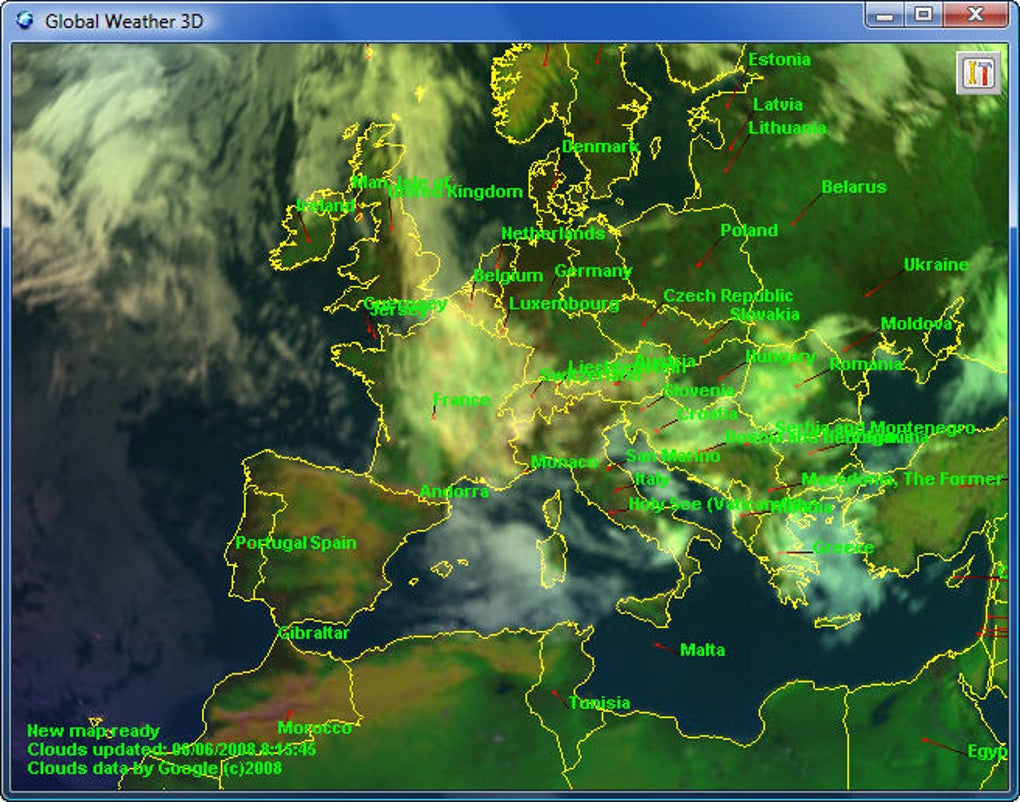Click the Czech Republic label
Screen dimensions: 1020x802
tap(728, 296)
